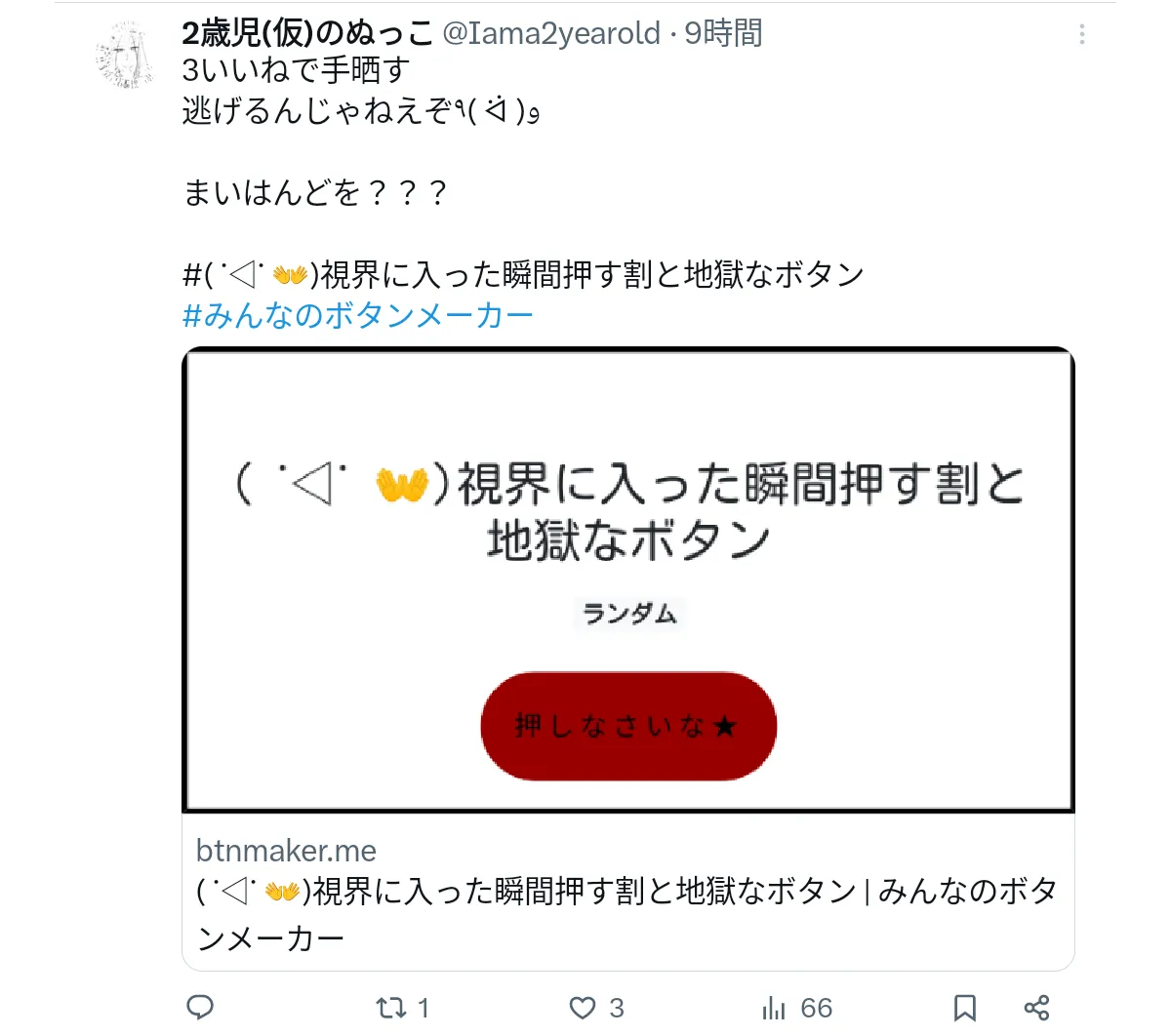Open the three-dot more options menu
The height and width of the screenshot is (1036, 1171).
(1082, 35)
